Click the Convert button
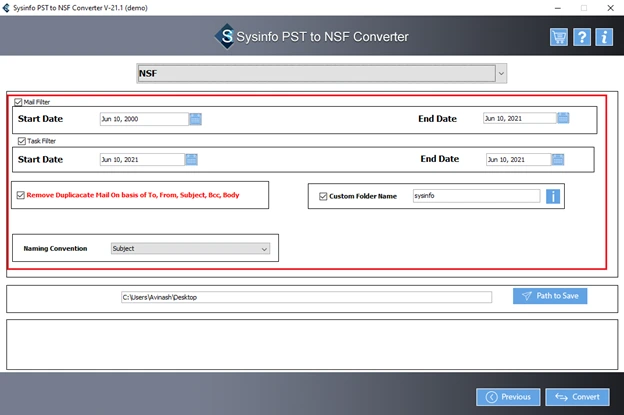 (577, 397)
